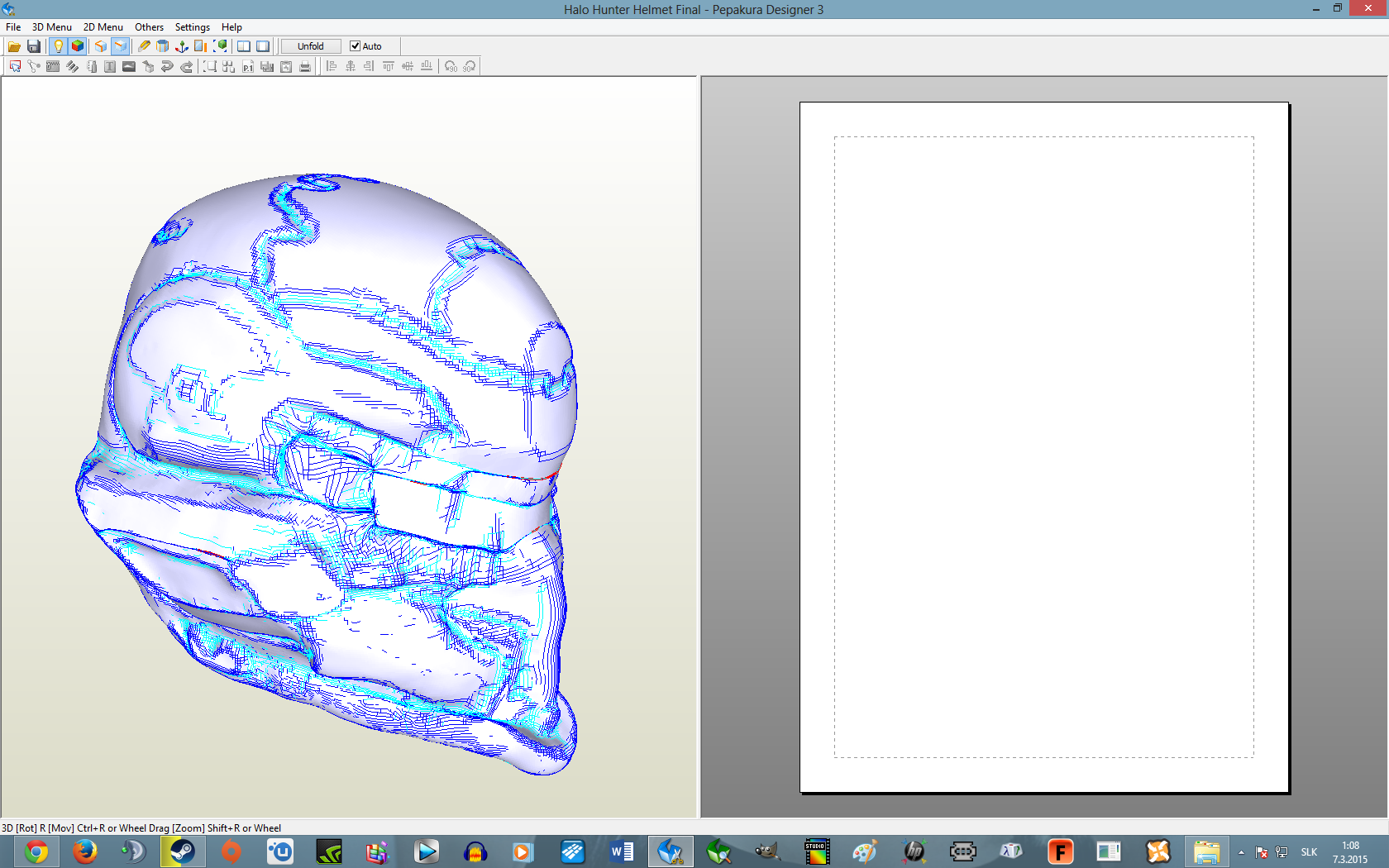Open the File menu
This screenshot has height=868, width=1389.
(13, 27)
